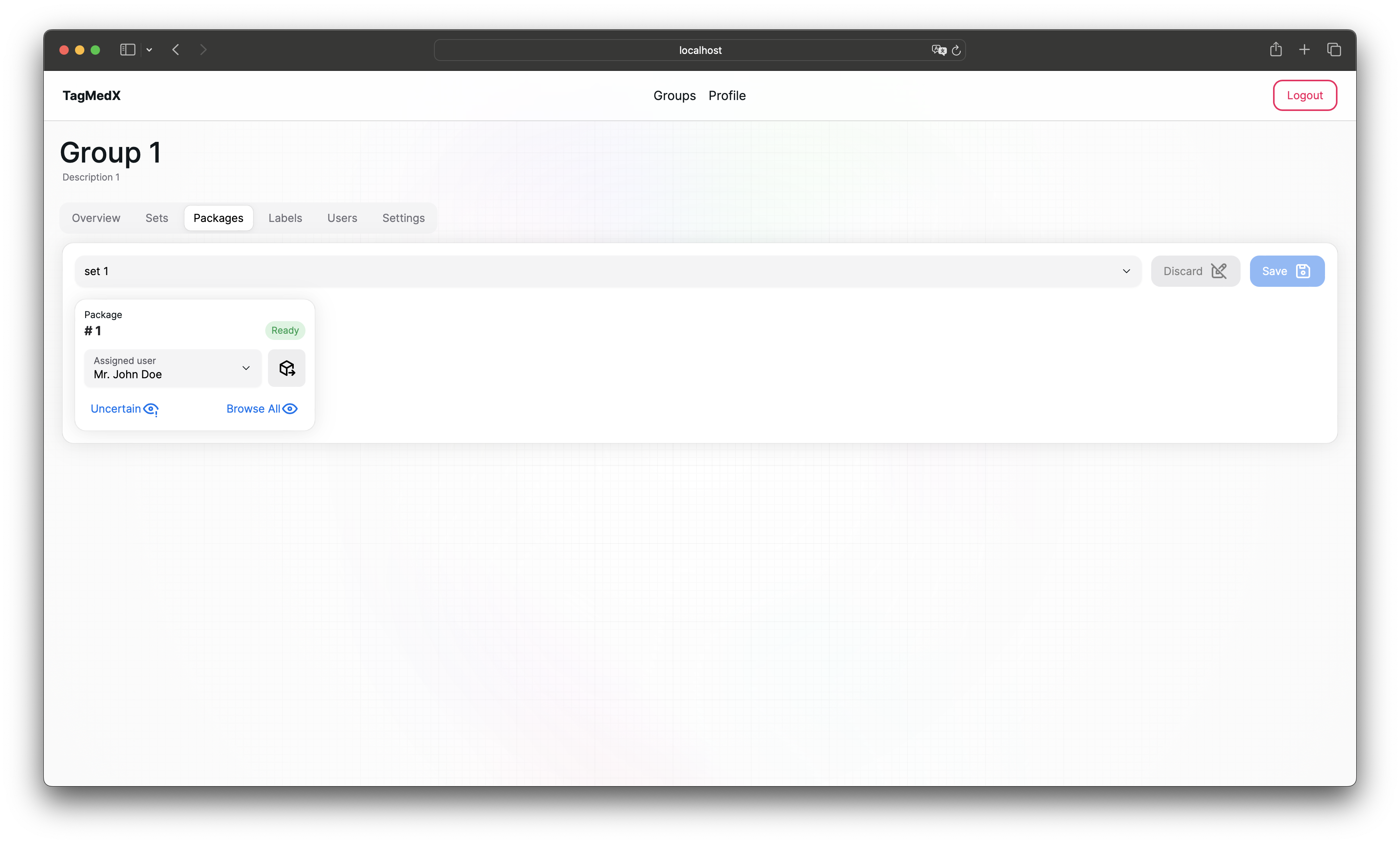Click the Safari share icon

click(1275, 50)
